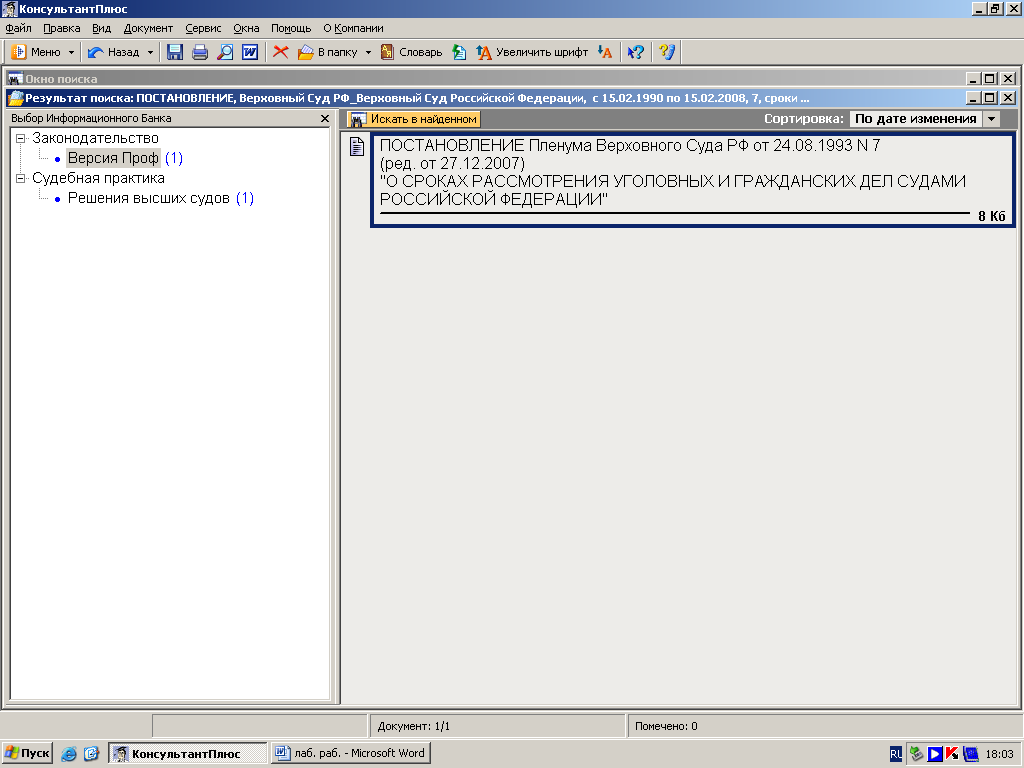Click the second quick launch icon
Screen dimensions: 1024x768
91,754
